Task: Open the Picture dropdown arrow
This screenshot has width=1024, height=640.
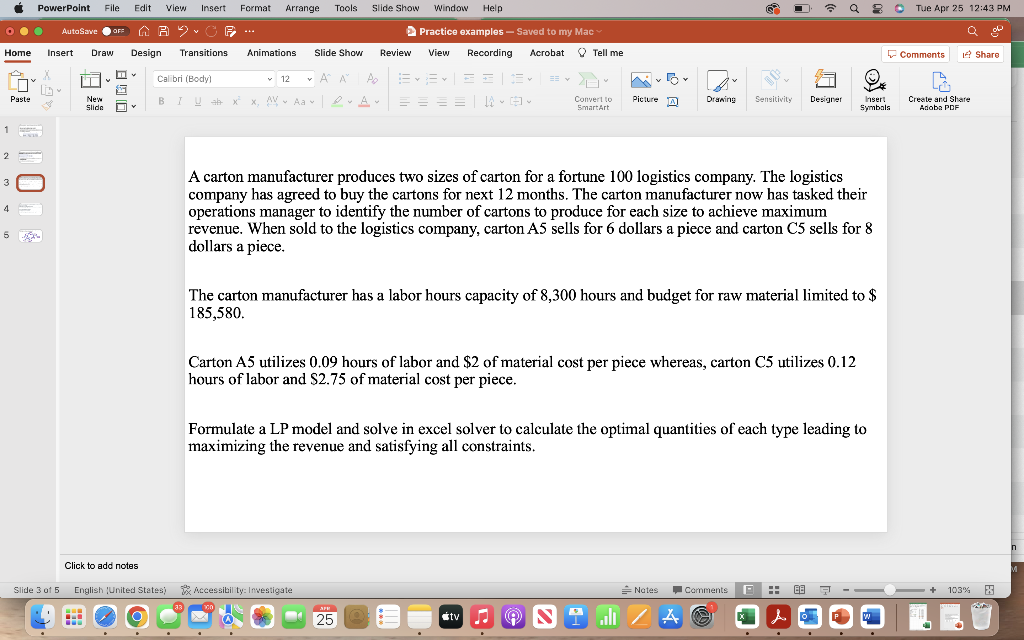Action: (x=658, y=80)
